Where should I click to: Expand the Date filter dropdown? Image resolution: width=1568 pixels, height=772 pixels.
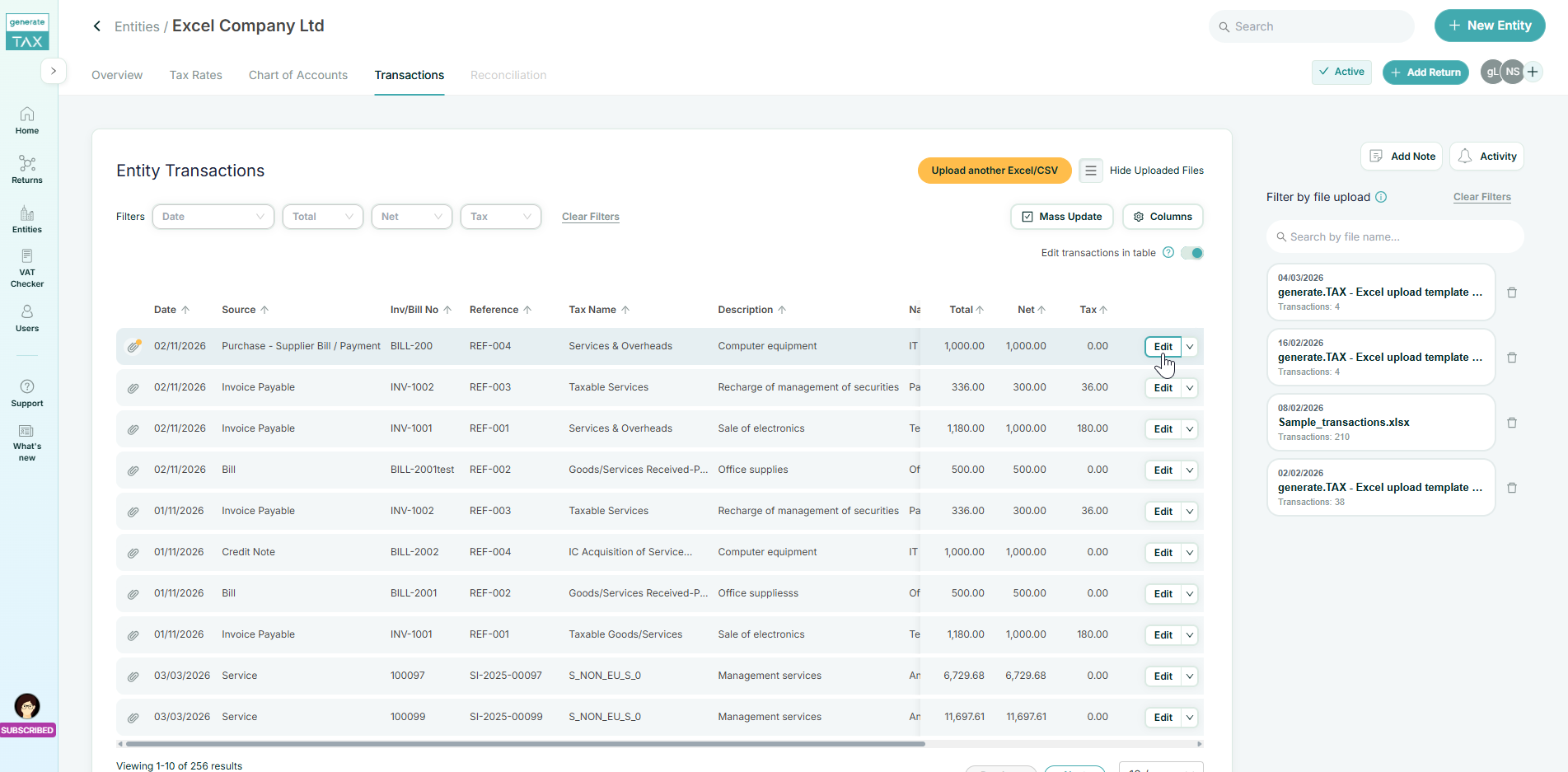coord(213,217)
